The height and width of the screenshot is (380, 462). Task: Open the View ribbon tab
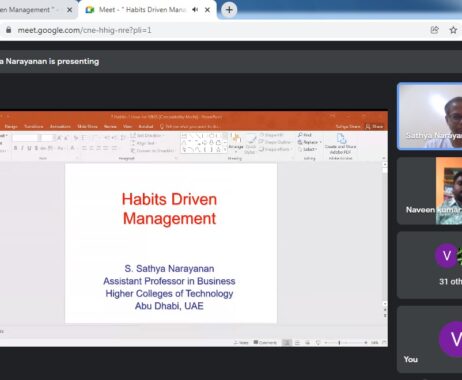128,127
